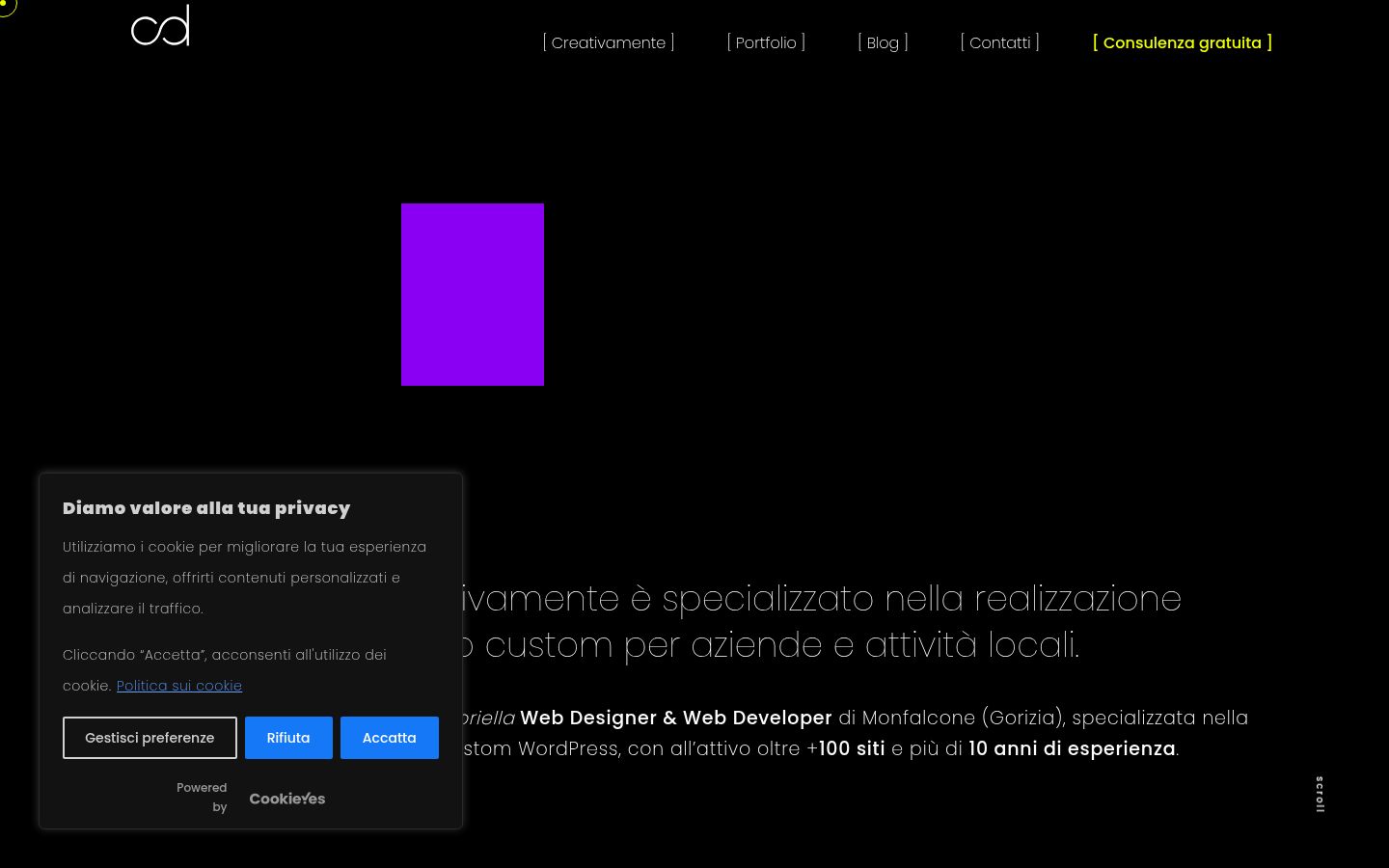The height and width of the screenshot is (868, 1389).
Task: Select Consulenza gratuita in the header
Action: pos(1183,42)
